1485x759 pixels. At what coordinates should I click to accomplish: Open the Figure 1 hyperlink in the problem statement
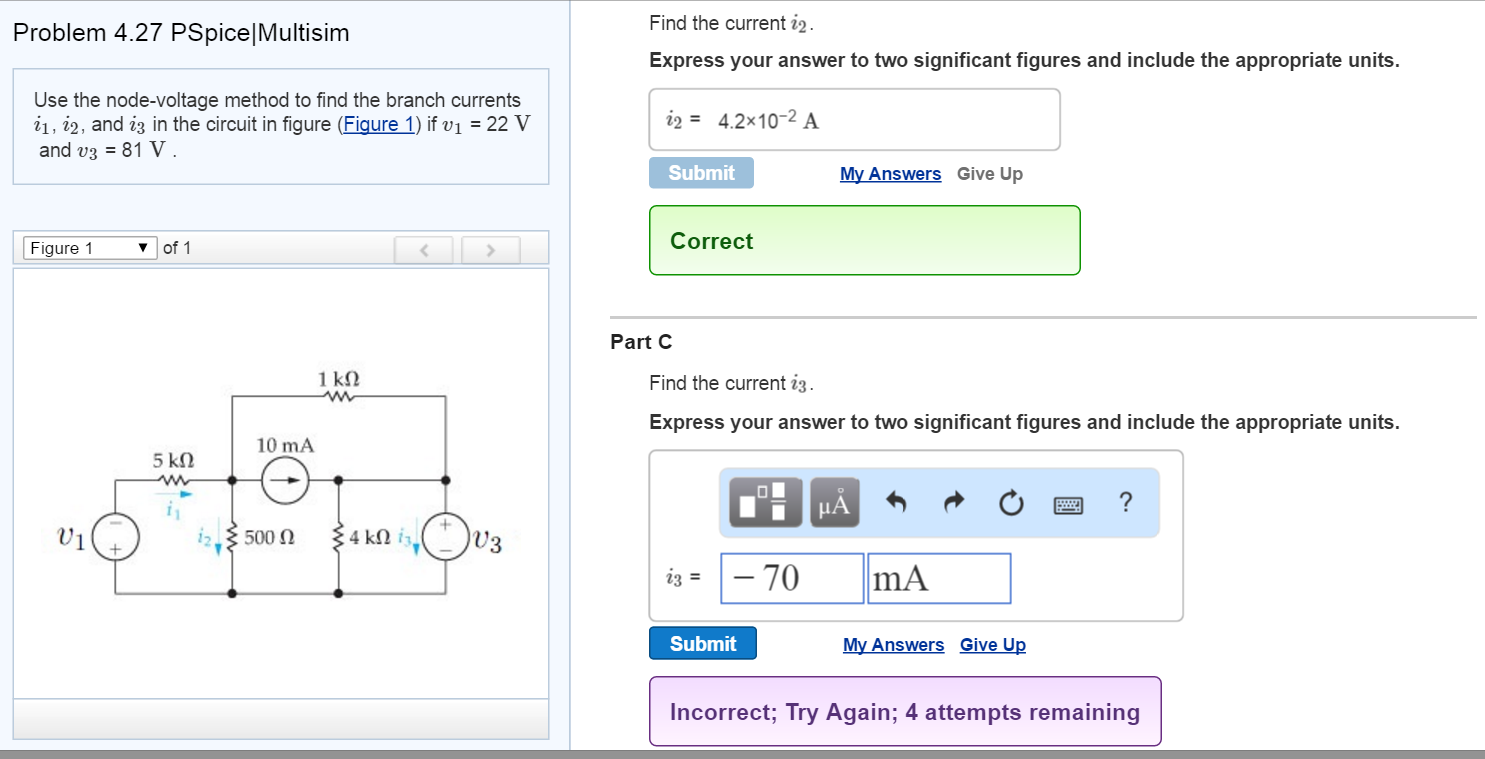tap(380, 124)
